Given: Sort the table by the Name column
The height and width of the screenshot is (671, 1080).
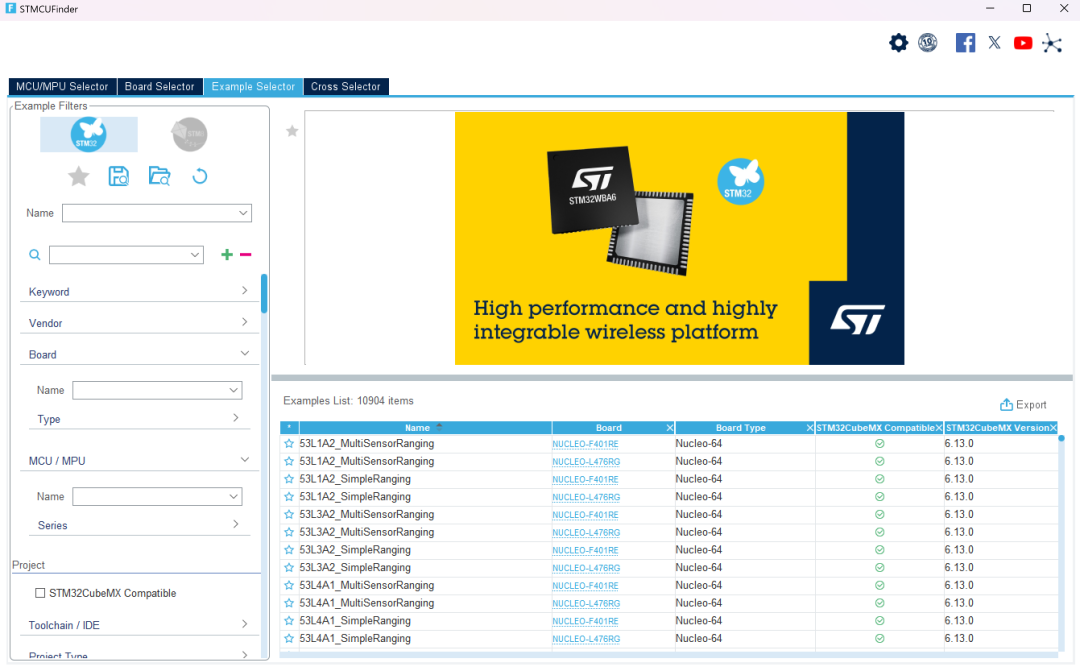Looking at the screenshot, I should [425, 428].
